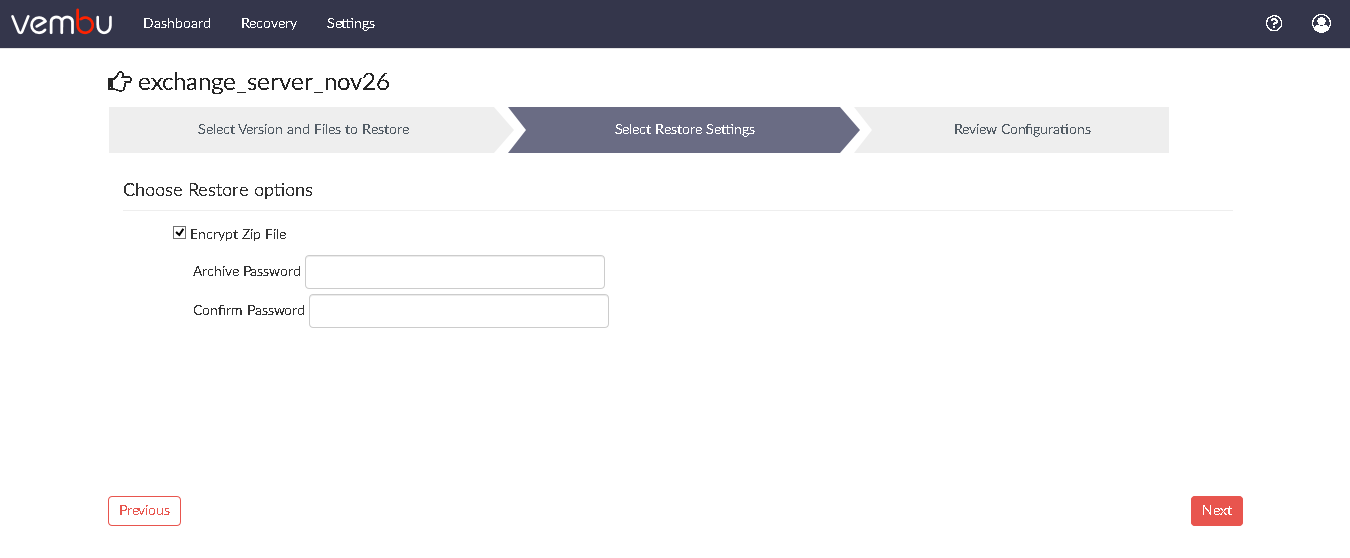Click the Previous button
Viewport: 1350px width, 558px height.
144,511
